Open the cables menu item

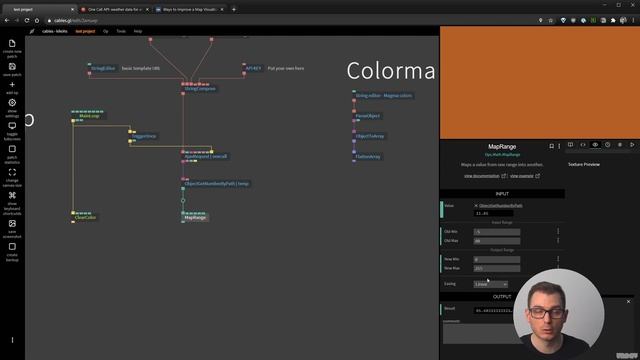tap(55, 31)
